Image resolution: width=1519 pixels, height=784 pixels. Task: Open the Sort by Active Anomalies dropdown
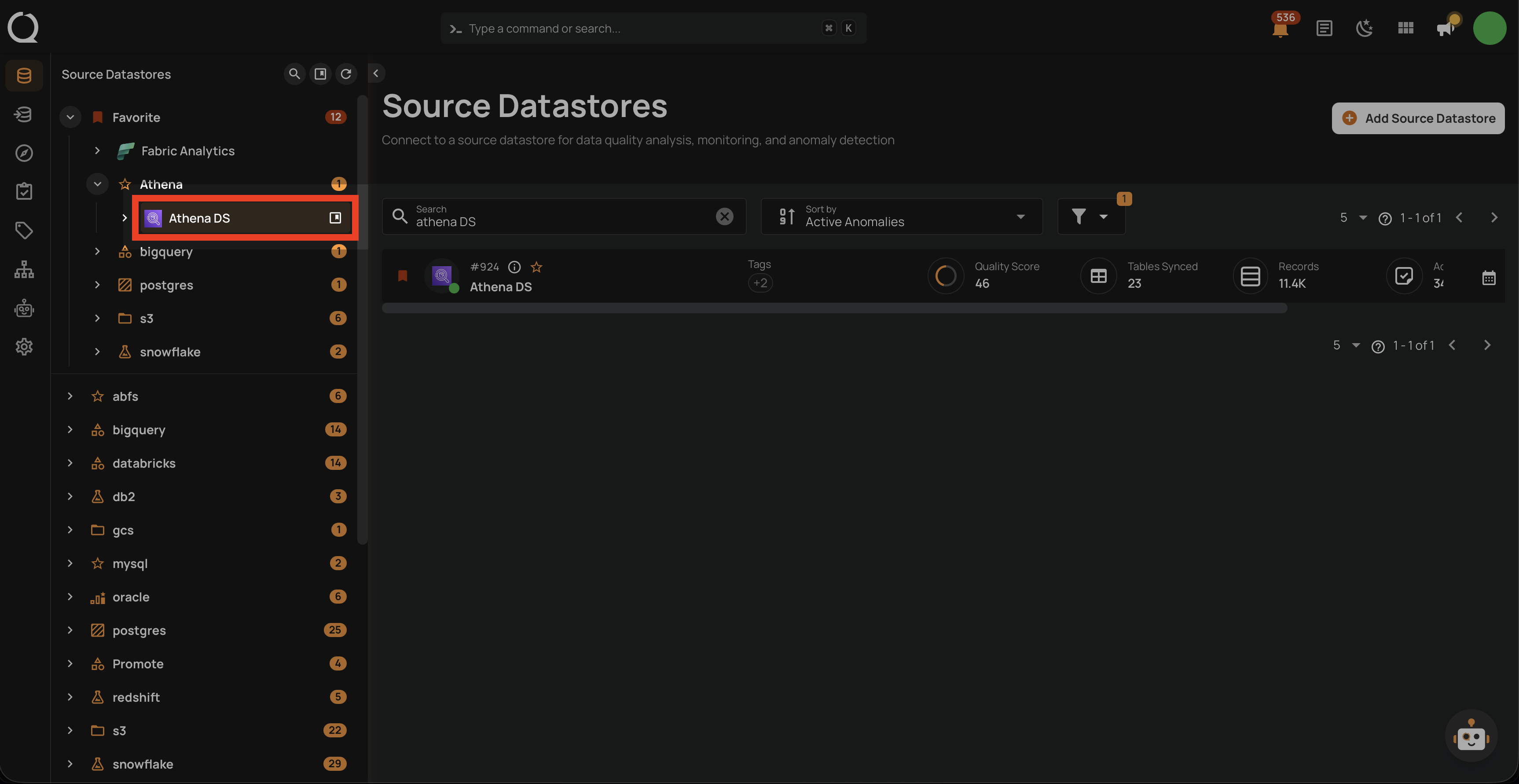902,216
